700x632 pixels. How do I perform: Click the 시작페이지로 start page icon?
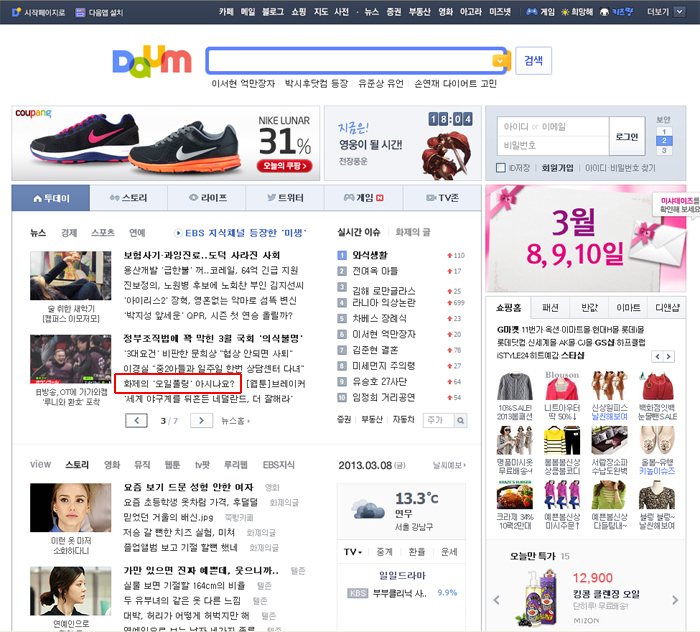[x=16, y=12]
